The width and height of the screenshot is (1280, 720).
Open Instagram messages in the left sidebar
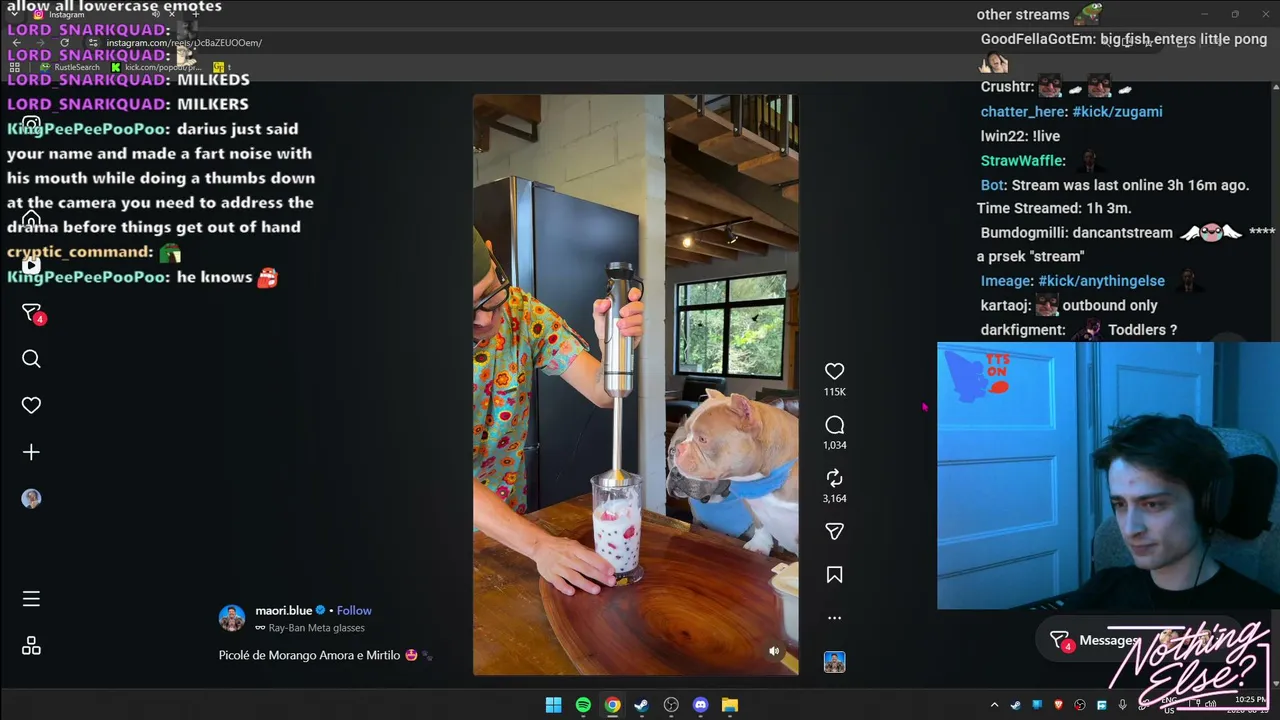pos(31,313)
